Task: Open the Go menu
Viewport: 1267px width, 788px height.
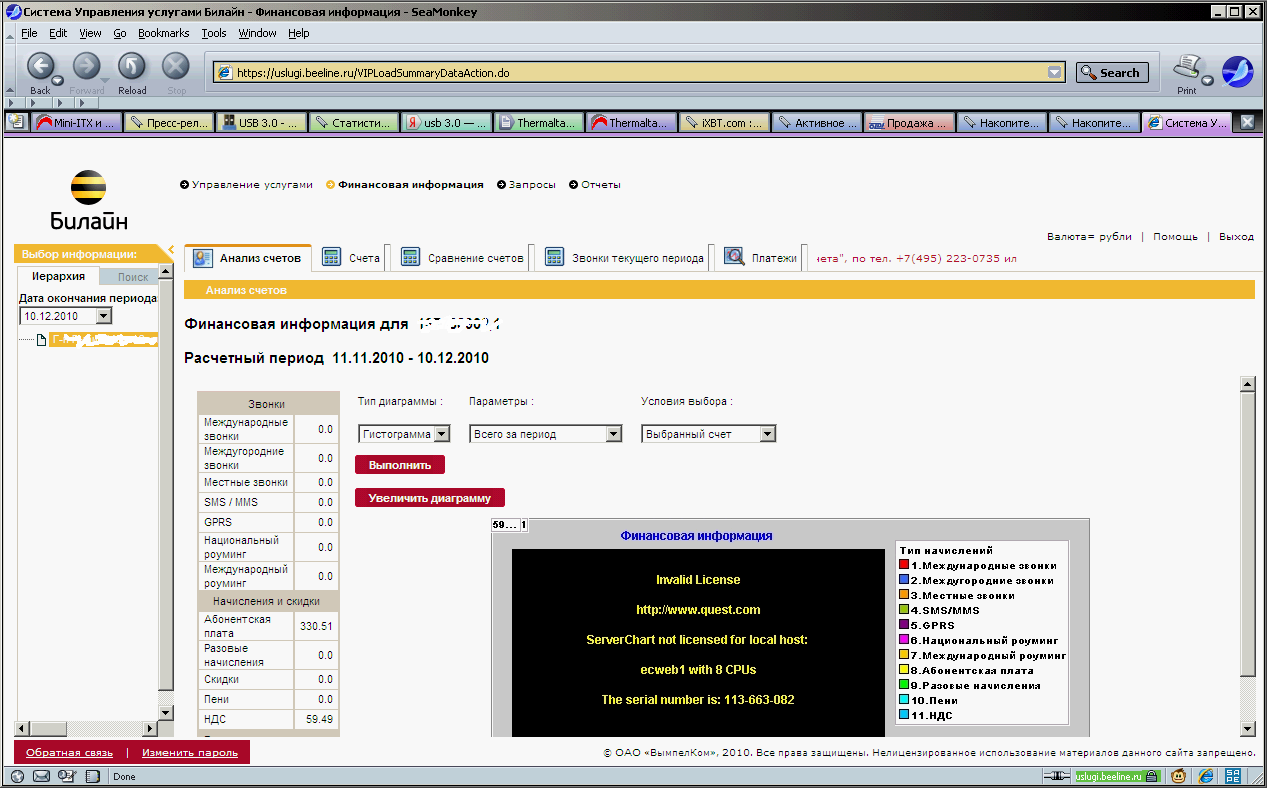Action: tap(120, 33)
